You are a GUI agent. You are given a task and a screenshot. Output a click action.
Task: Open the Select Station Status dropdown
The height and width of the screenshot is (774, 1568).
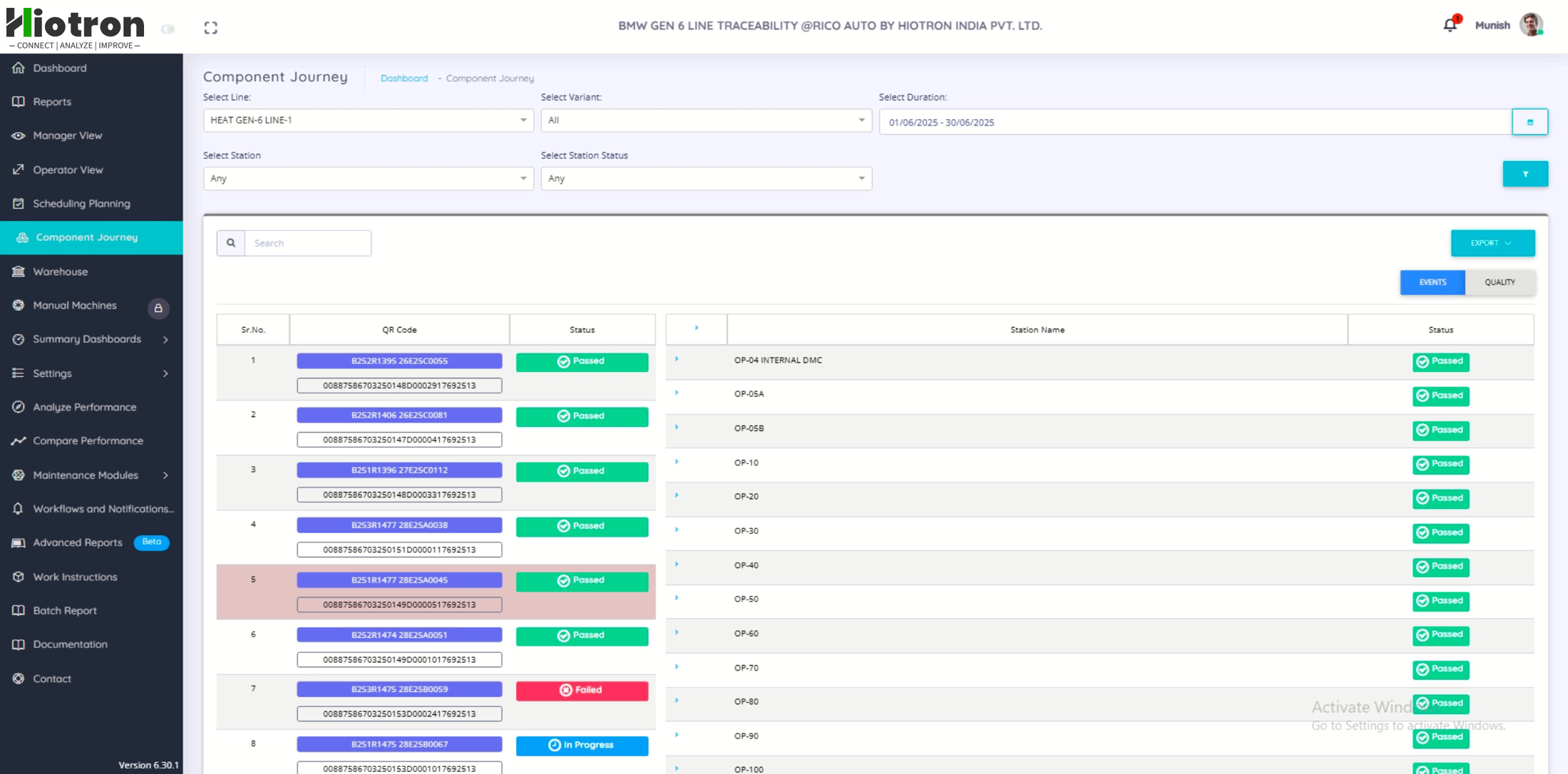pos(705,179)
